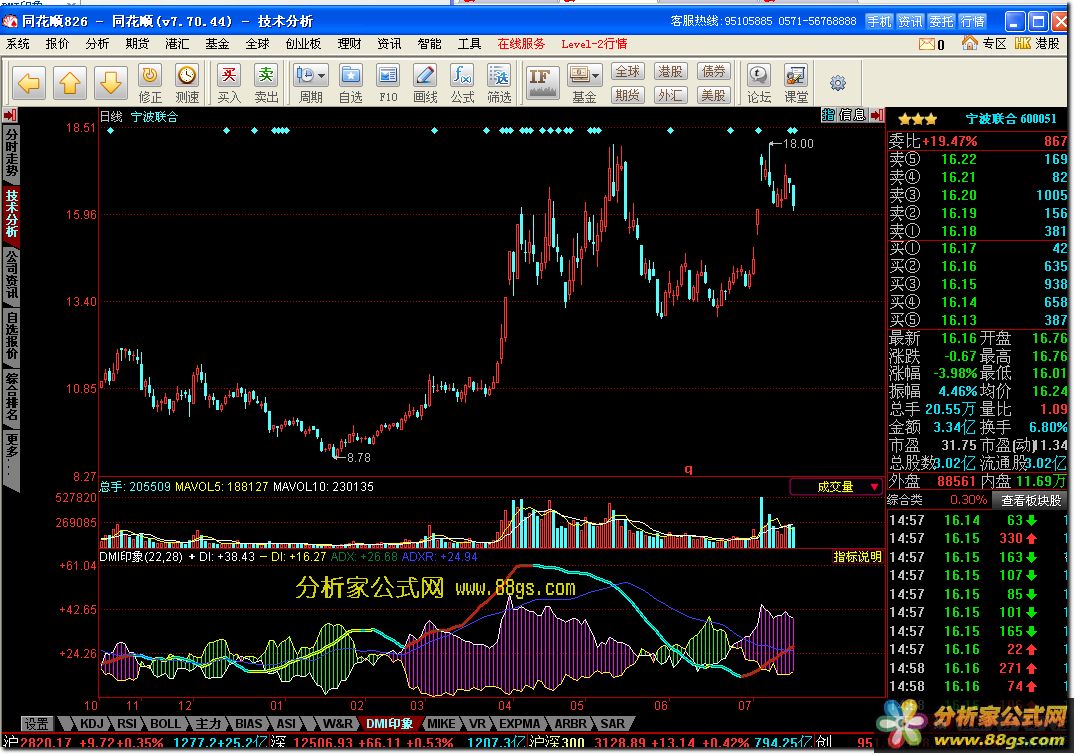
Task: Toggle the 指 indicator button
Action: [x=828, y=115]
